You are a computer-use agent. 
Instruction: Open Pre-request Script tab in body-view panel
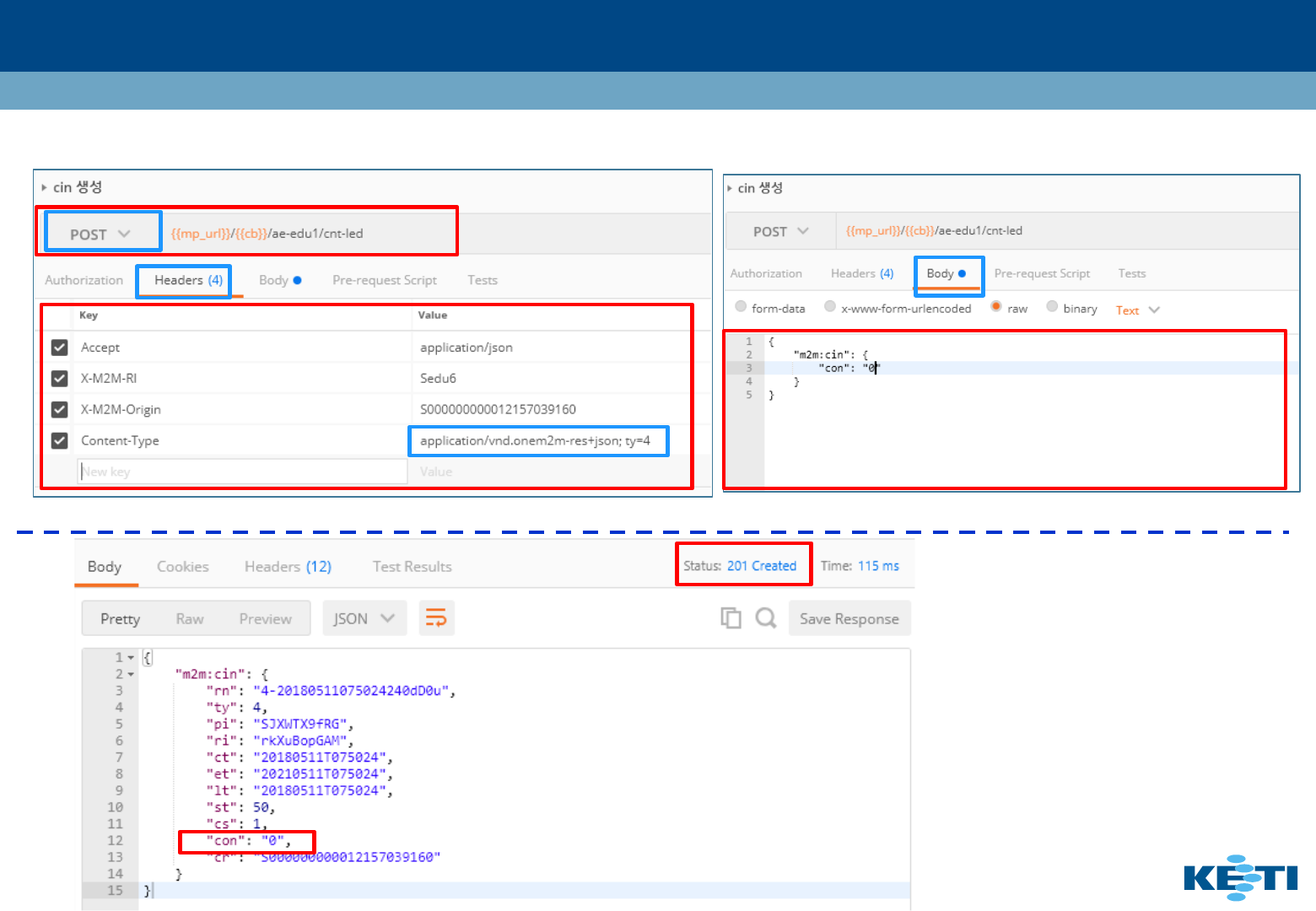(x=1042, y=273)
